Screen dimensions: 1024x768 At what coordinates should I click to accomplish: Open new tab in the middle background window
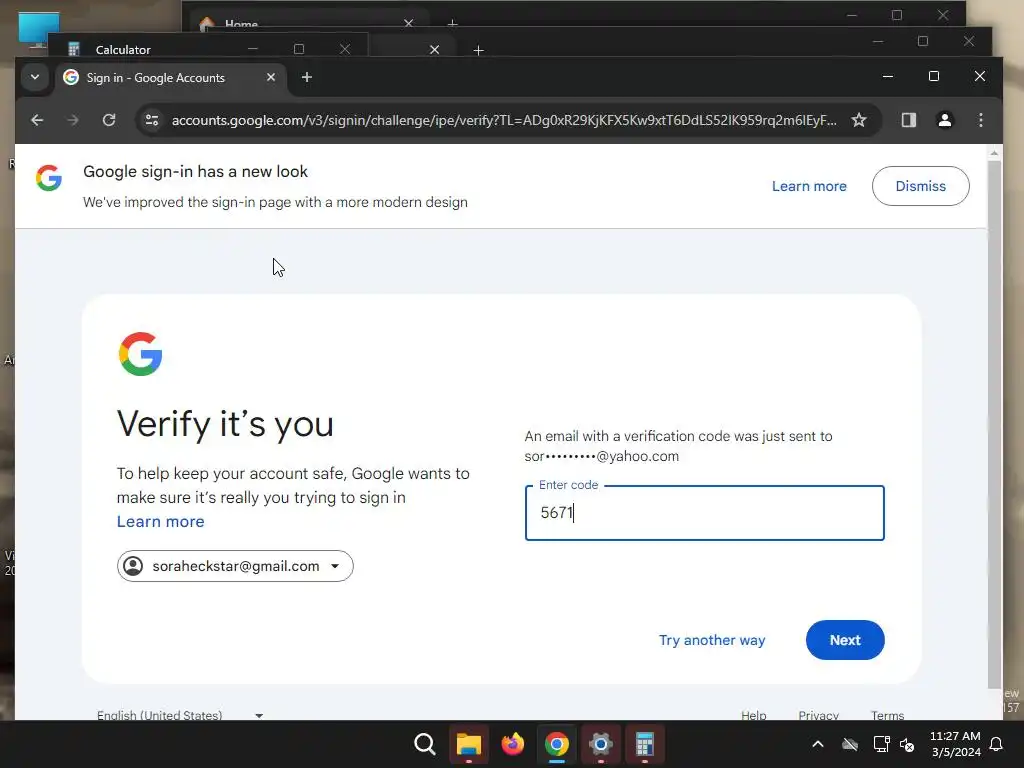pyautogui.click(x=478, y=50)
